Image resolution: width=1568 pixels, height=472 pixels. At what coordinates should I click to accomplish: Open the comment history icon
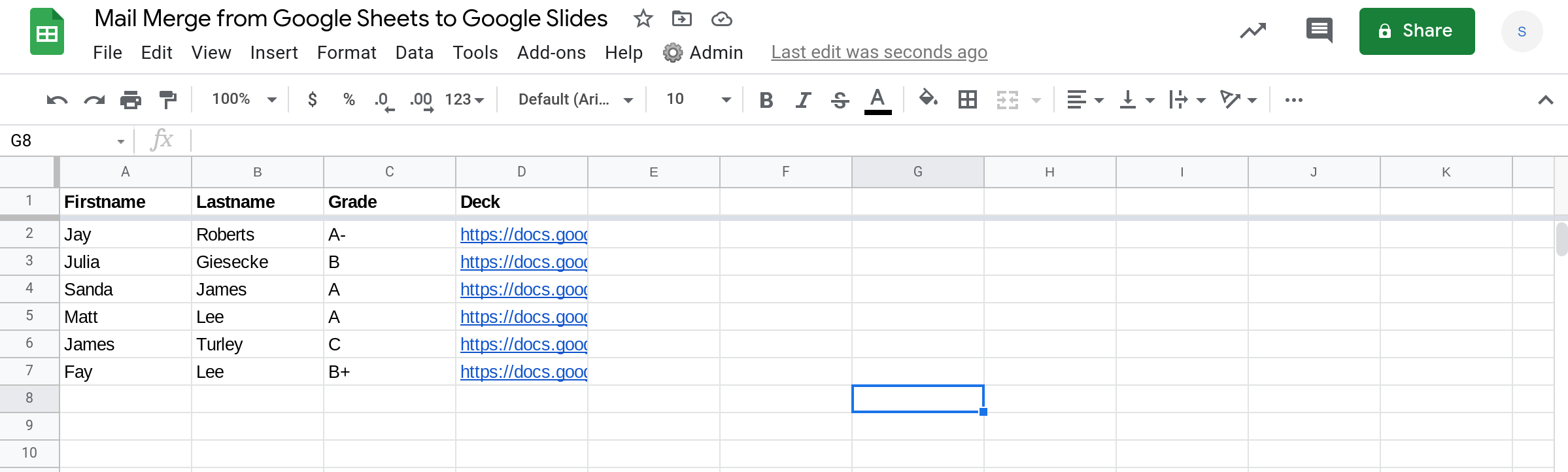(x=1319, y=31)
